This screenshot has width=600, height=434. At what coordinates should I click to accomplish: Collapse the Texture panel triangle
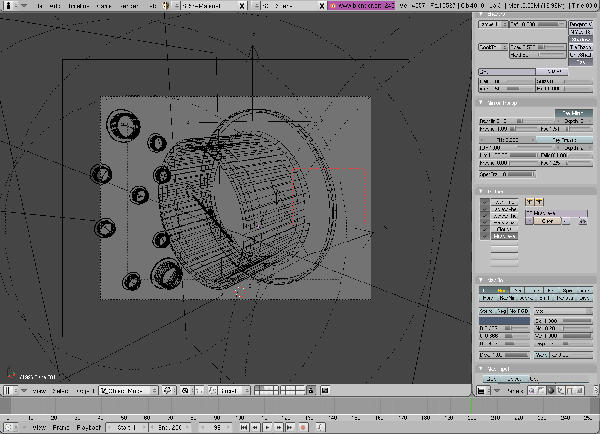[481, 191]
